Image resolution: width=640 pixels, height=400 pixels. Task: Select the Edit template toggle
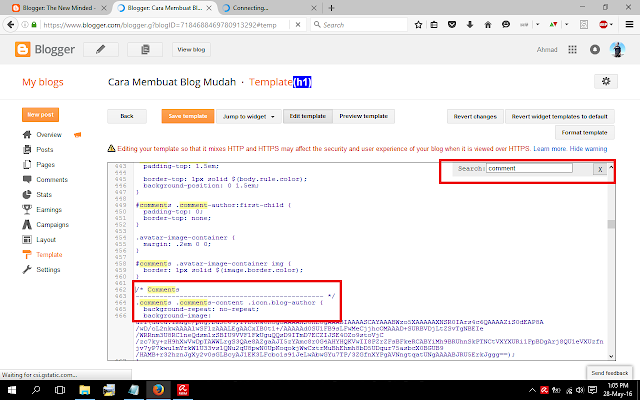pos(308,116)
